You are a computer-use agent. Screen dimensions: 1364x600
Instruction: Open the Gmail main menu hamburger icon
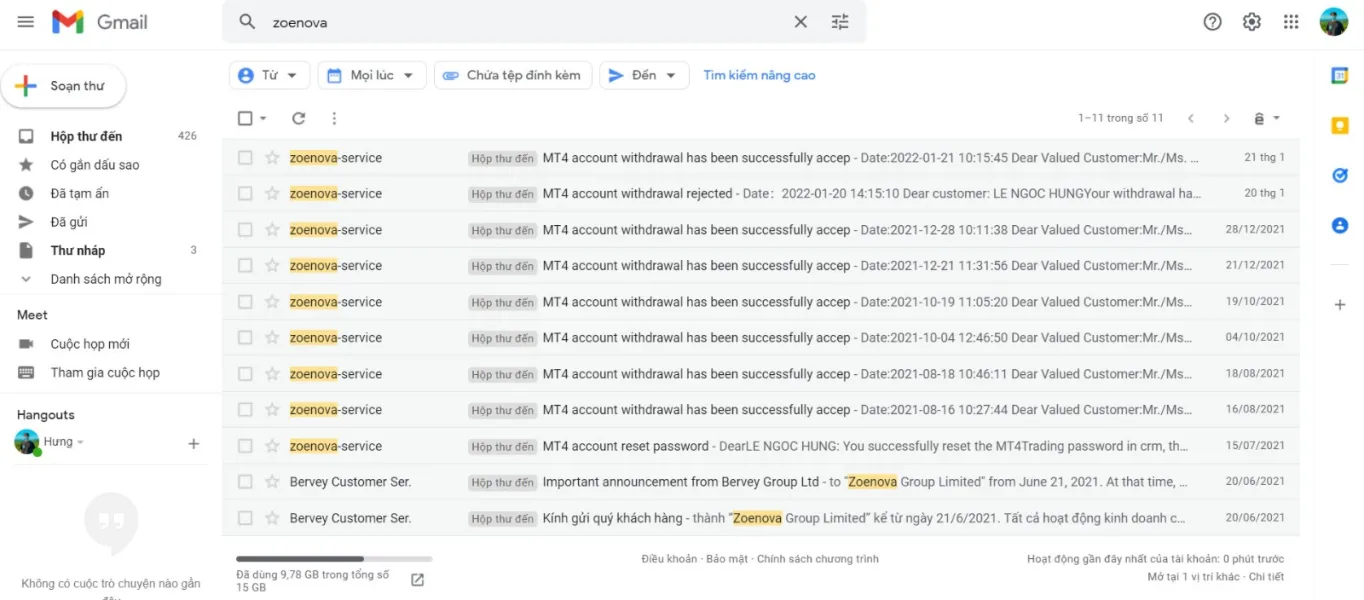click(26, 22)
